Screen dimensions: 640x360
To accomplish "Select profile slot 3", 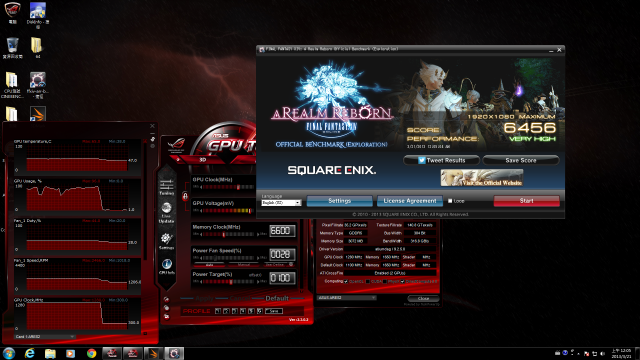I will tap(235, 311).
